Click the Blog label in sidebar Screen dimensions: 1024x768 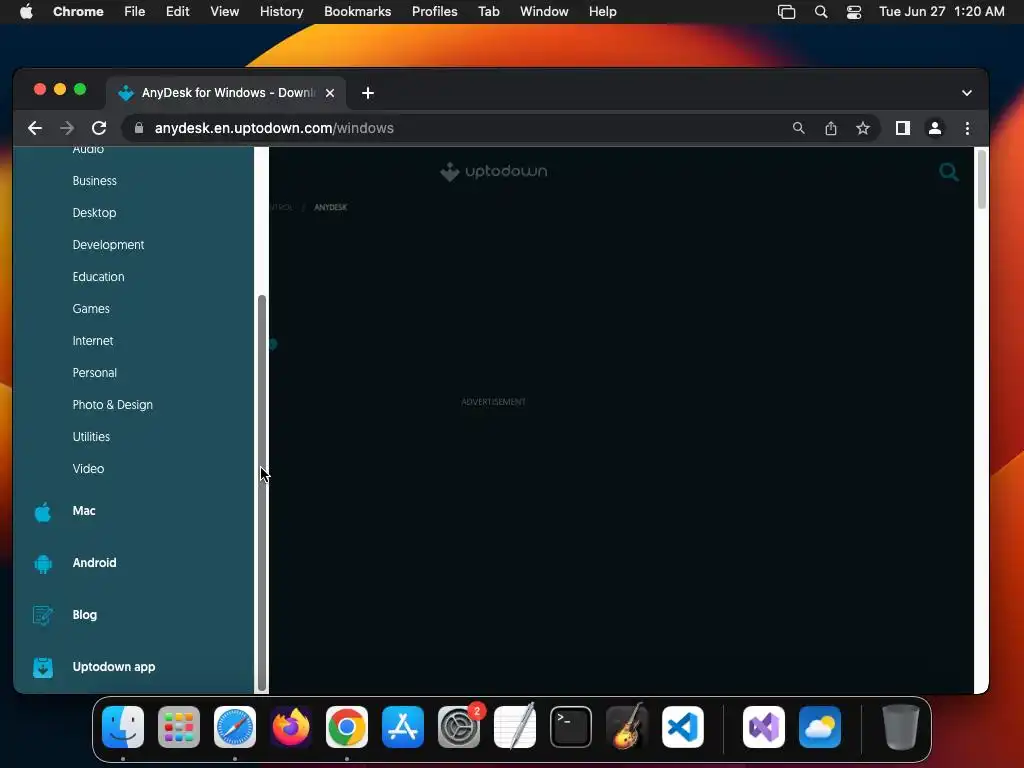coord(84,615)
